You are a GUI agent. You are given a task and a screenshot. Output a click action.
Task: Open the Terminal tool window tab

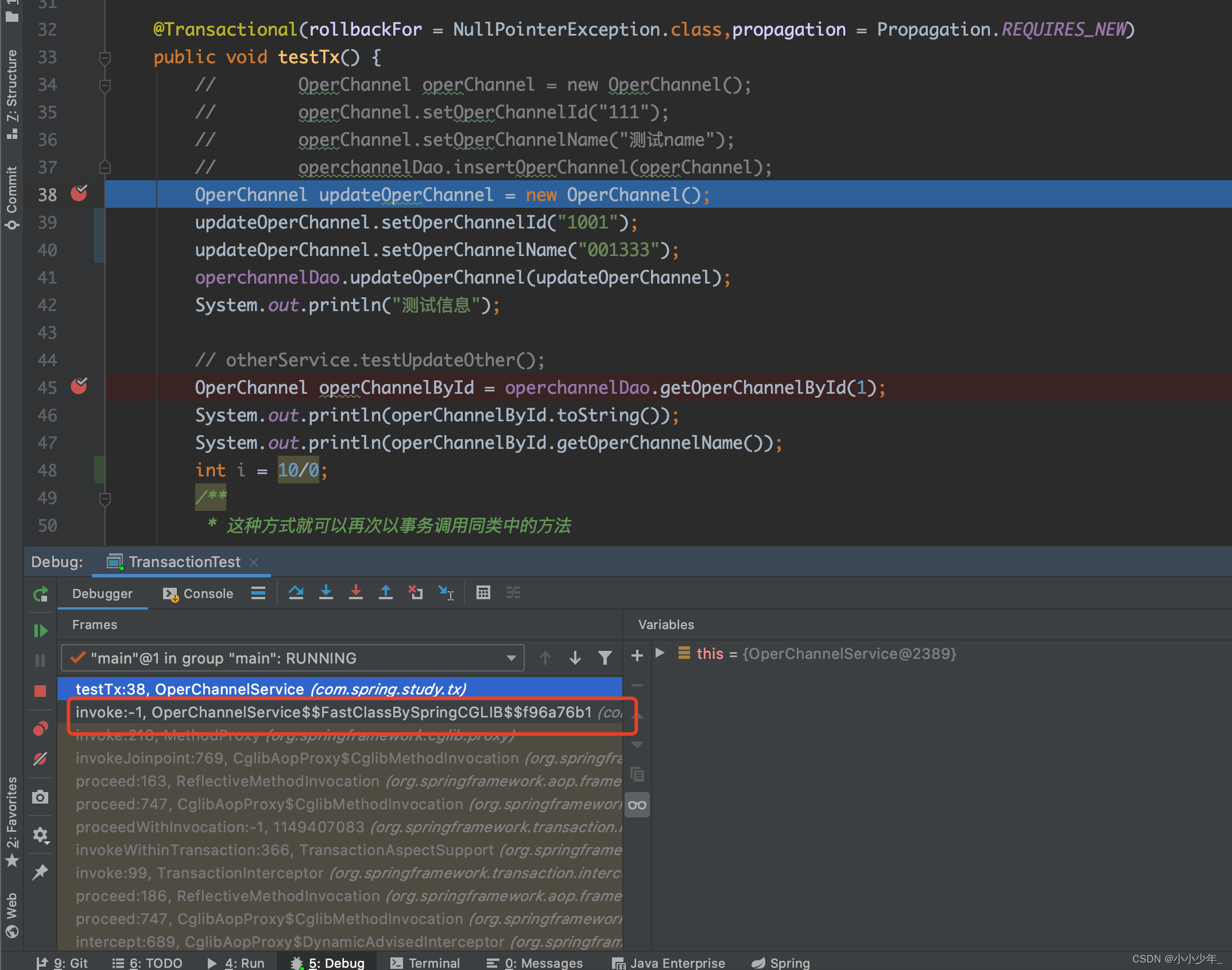pos(425,963)
